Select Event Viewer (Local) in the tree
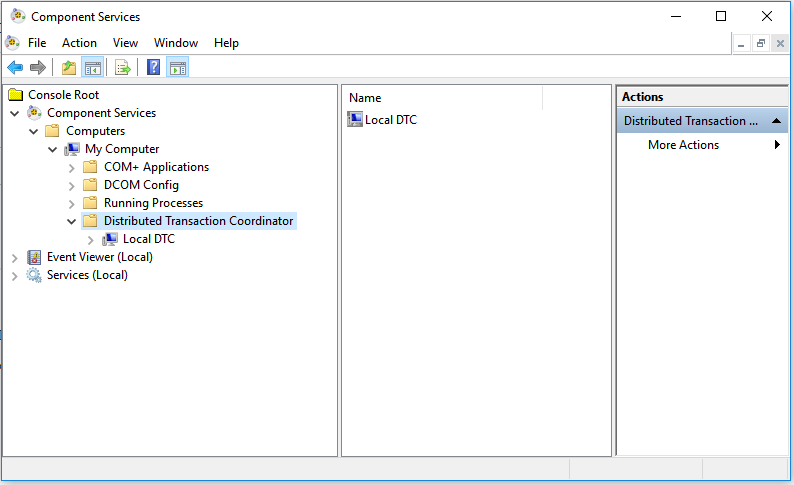Image resolution: width=794 pixels, height=485 pixels. (99, 257)
